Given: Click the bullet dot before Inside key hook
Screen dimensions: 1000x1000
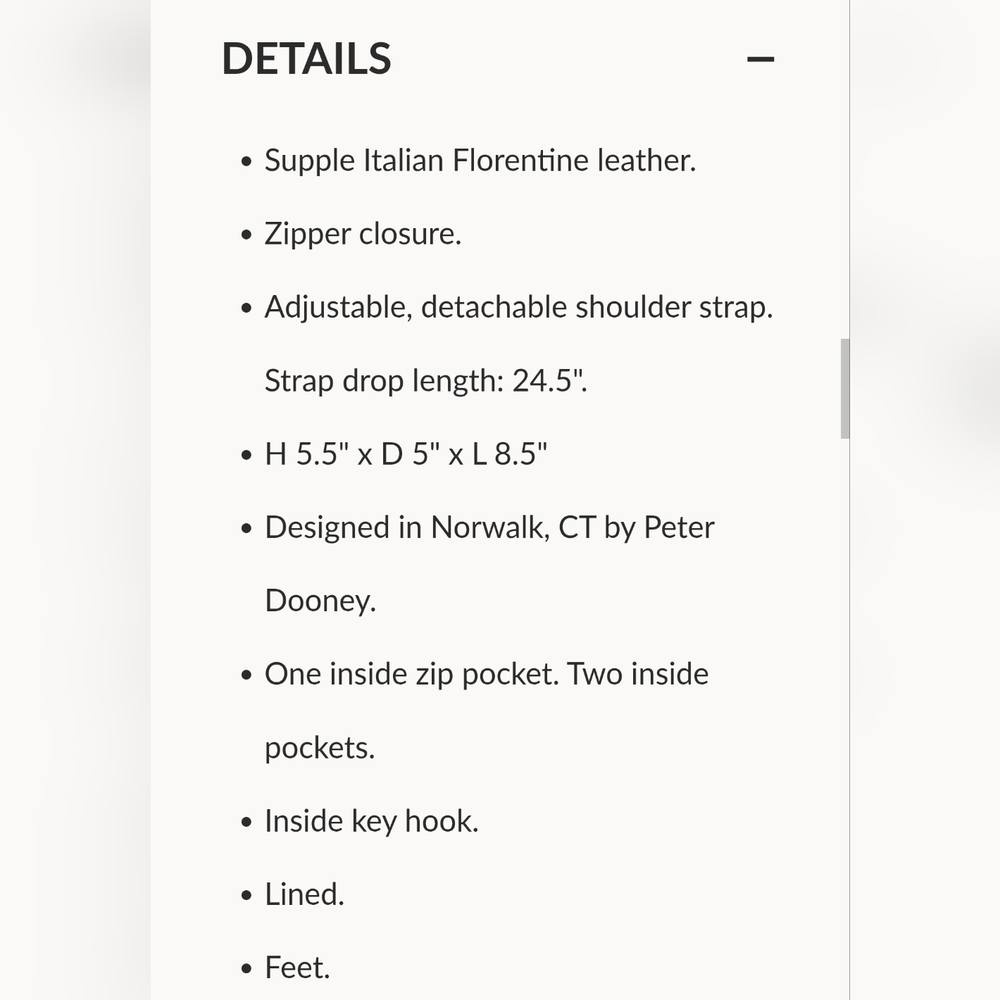Looking at the screenshot, I should 247,822.
